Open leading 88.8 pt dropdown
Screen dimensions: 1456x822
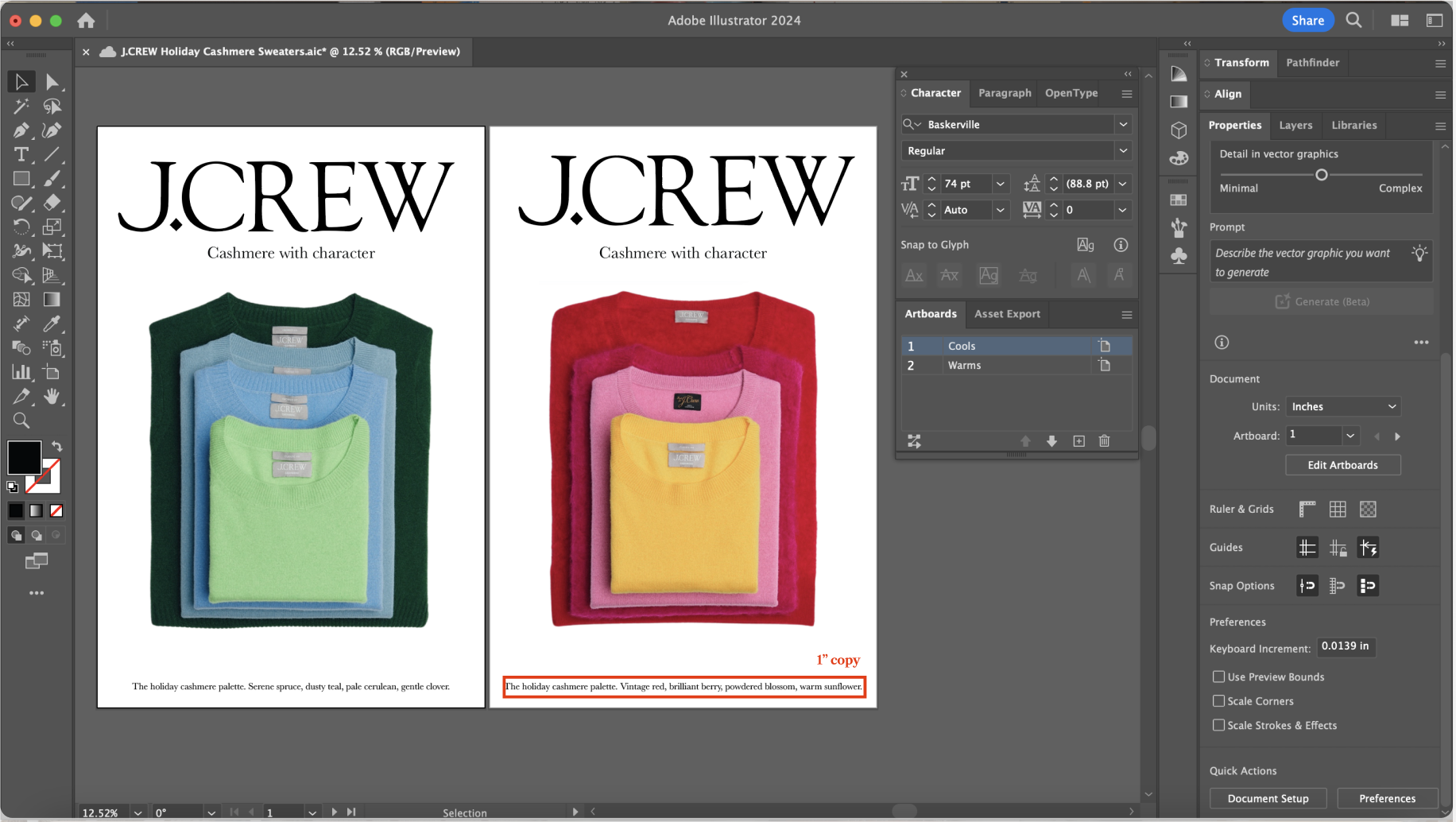pyautogui.click(x=1123, y=184)
